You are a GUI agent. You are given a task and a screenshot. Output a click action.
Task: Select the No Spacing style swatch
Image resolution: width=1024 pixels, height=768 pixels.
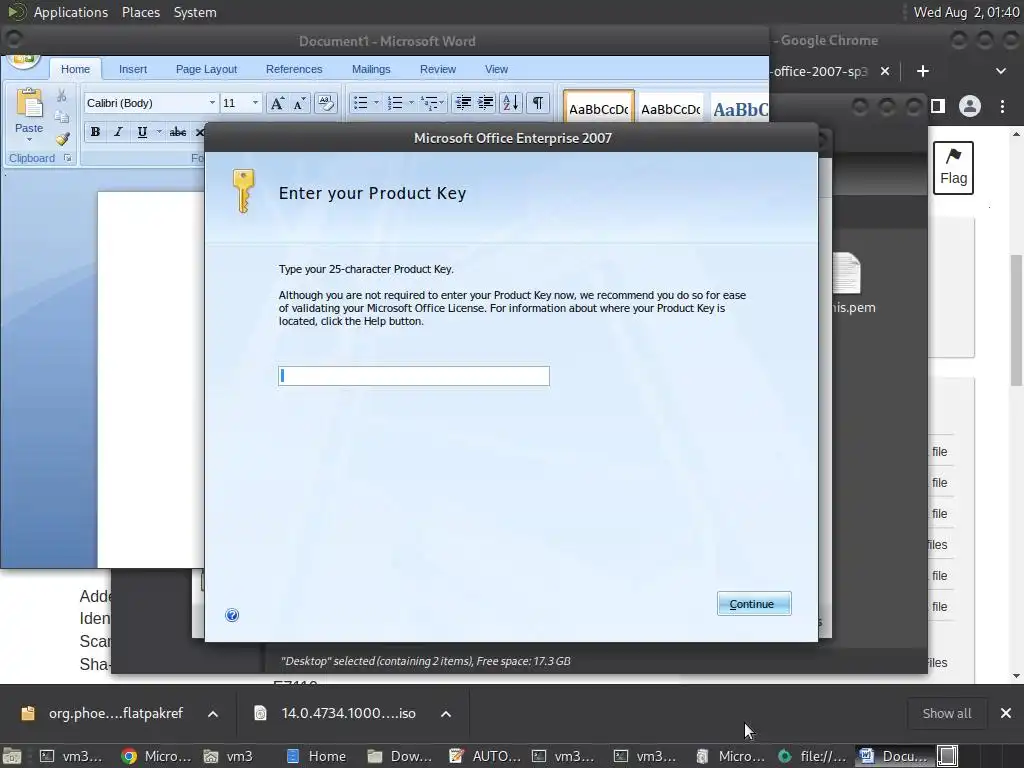pyautogui.click(x=671, y=108)
